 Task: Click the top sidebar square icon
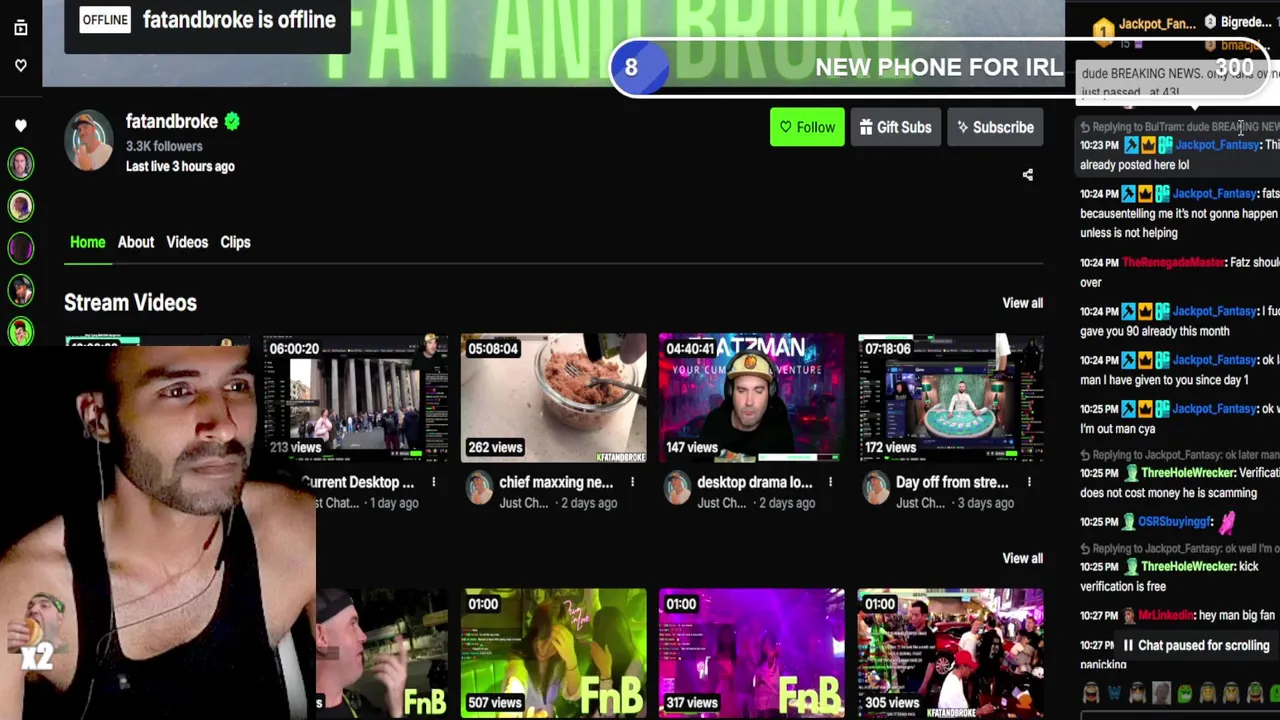21,28
